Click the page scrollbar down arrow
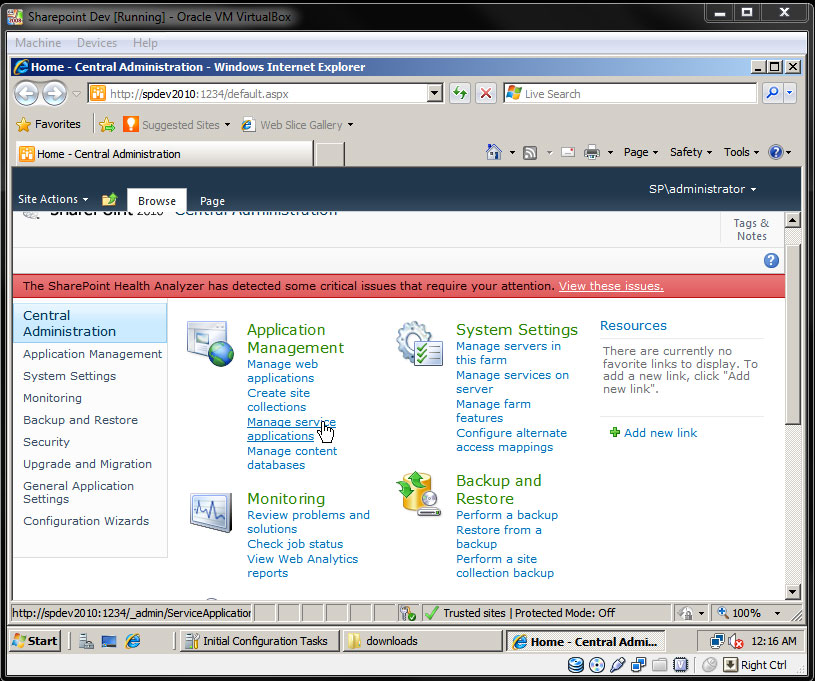This screenshot has width=815, height=681. (x=793, y=591)
